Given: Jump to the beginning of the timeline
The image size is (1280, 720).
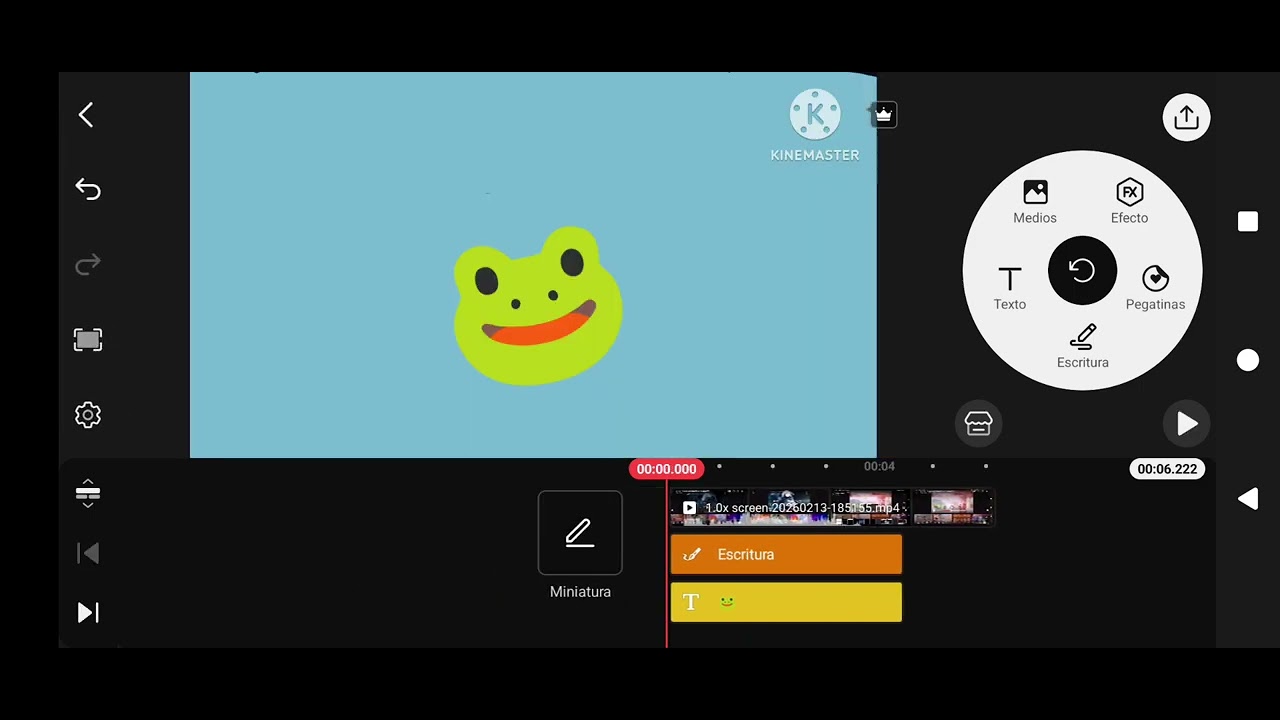Looking at the screenshot, I should [x=88, y=553].
